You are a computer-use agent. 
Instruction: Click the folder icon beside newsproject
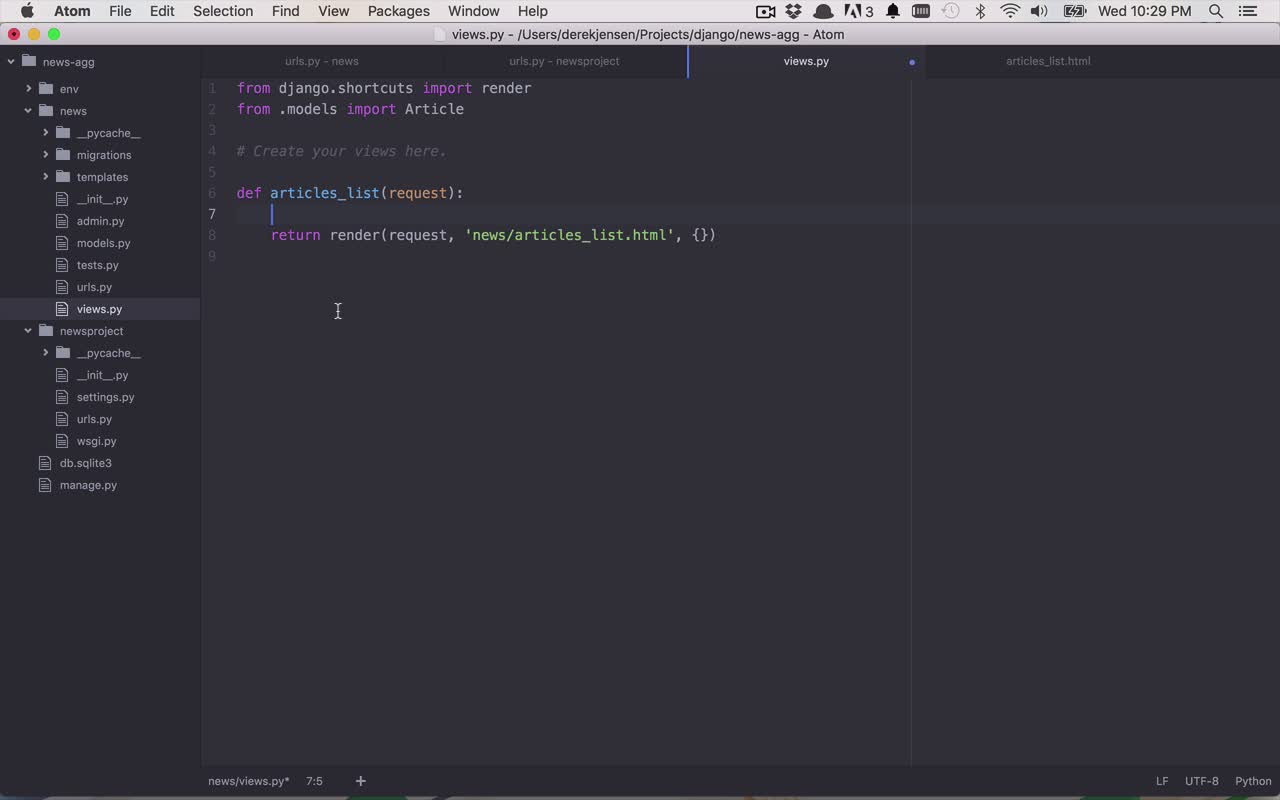click(46, 331)
